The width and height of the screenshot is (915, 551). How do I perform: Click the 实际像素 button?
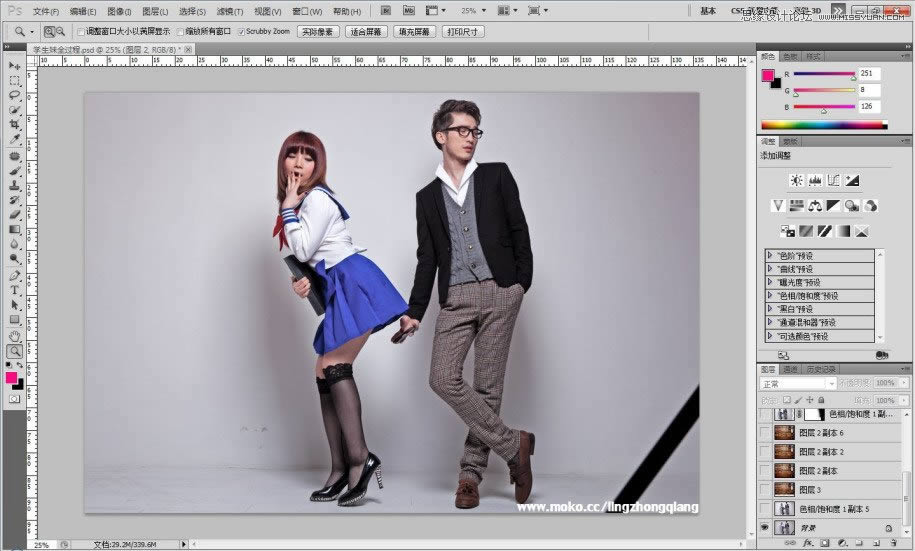click(x=317, y=32)
